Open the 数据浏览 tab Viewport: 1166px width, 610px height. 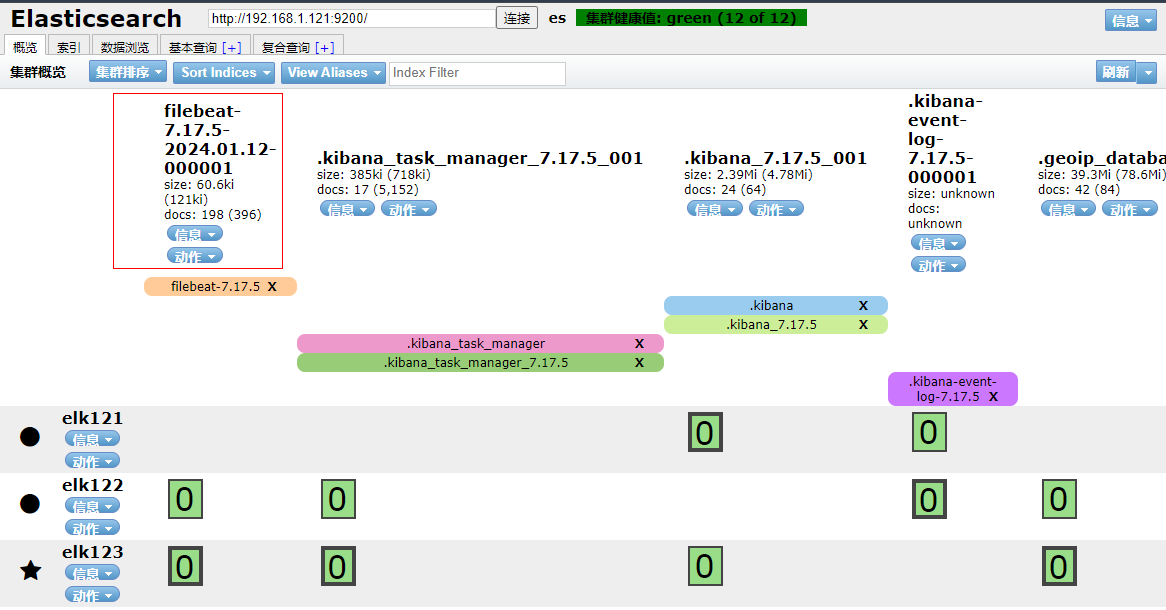(x=125, y=47)
